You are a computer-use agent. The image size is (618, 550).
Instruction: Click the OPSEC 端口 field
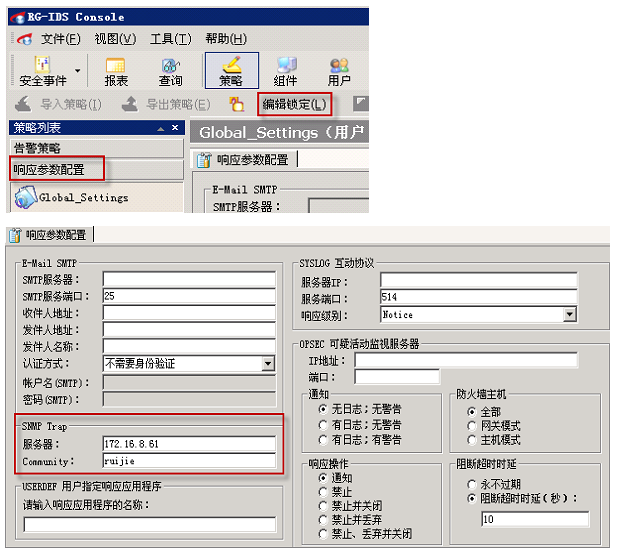coord(397,377)
